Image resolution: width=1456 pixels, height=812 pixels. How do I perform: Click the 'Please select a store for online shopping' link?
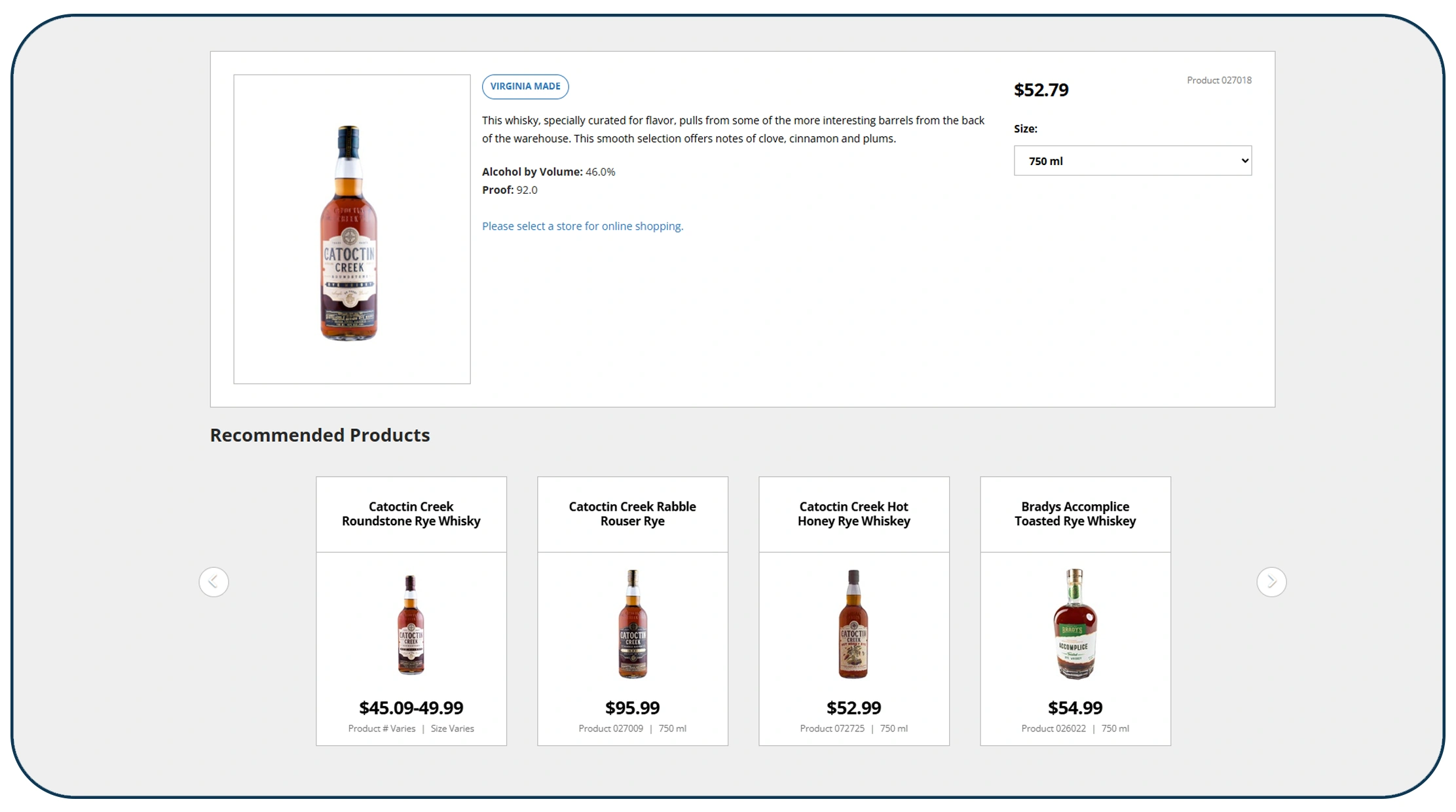click(582, 226)
